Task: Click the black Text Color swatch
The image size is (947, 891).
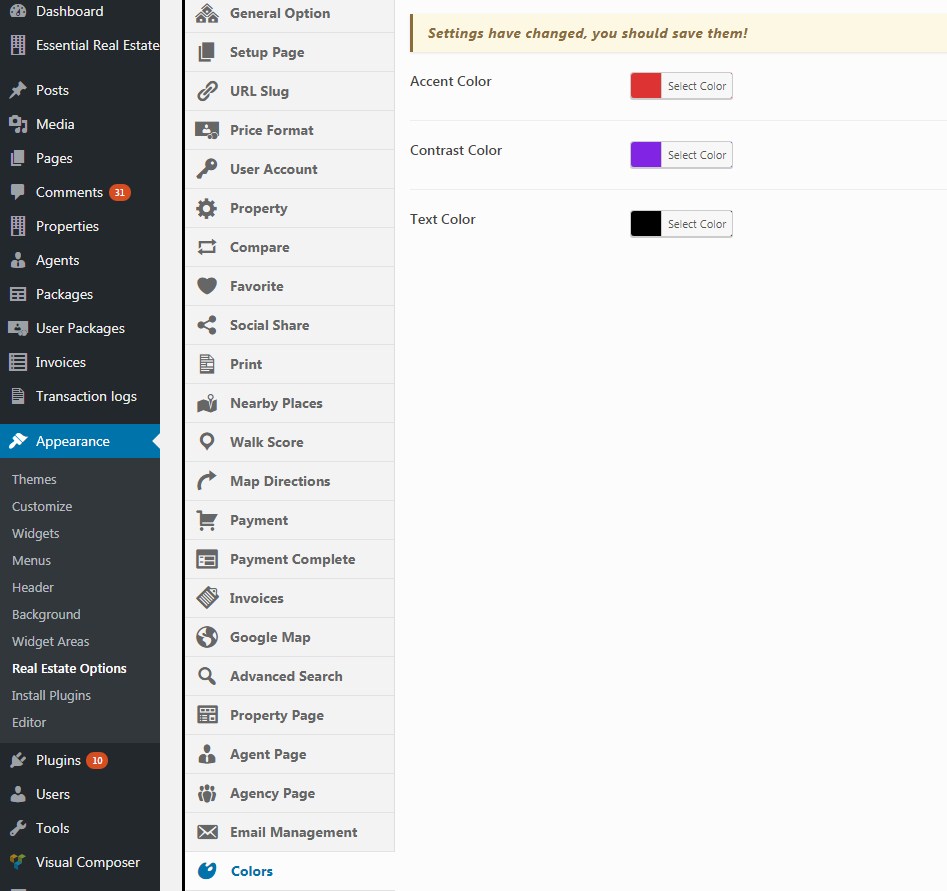Action: point(646,224)
